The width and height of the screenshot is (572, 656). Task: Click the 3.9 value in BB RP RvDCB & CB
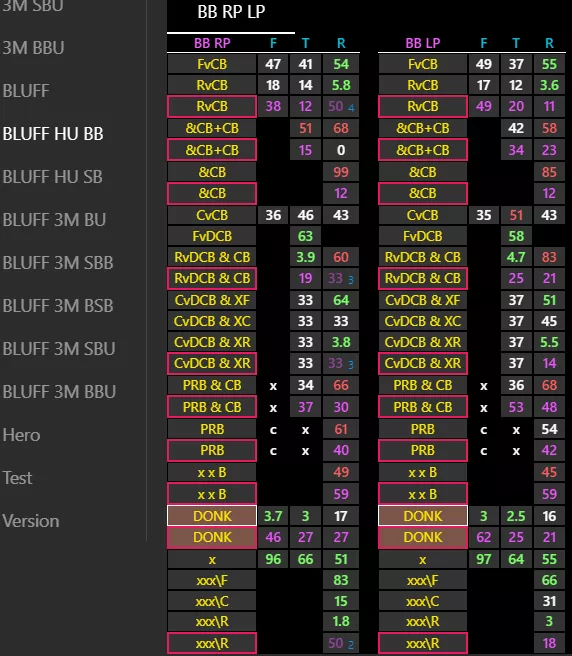click(x=305, y=257)
